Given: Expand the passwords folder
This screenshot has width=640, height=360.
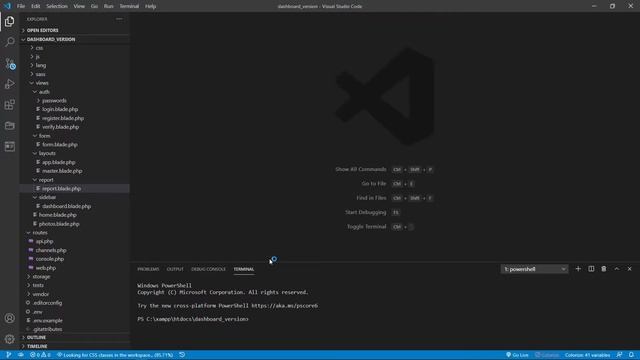Looking at the screenshot, I should pyautogui.click(x=54, y=100).
